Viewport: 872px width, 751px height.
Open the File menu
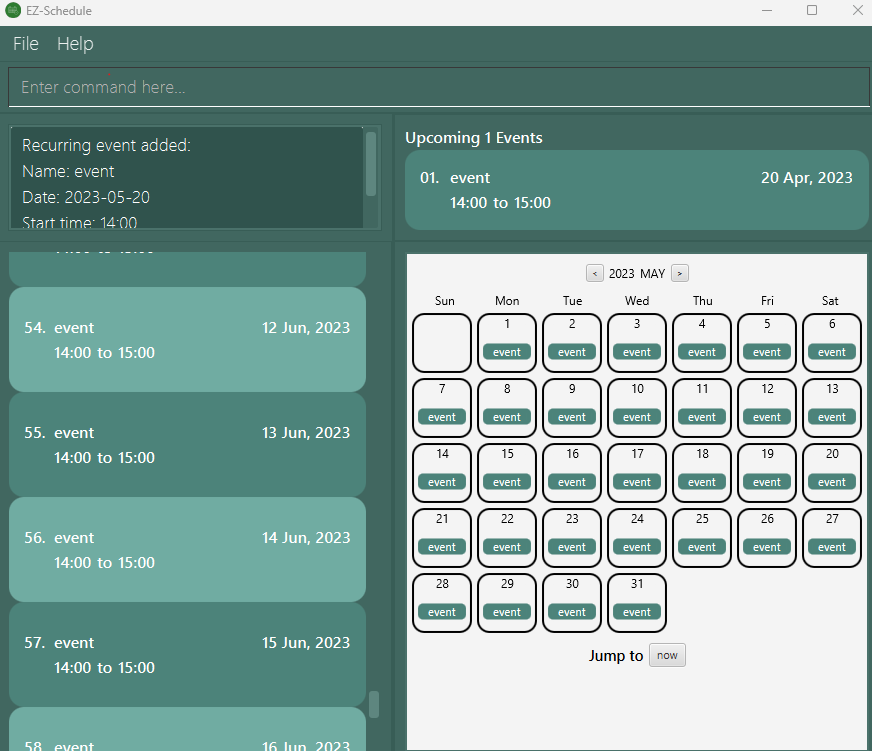coord(26,43)
